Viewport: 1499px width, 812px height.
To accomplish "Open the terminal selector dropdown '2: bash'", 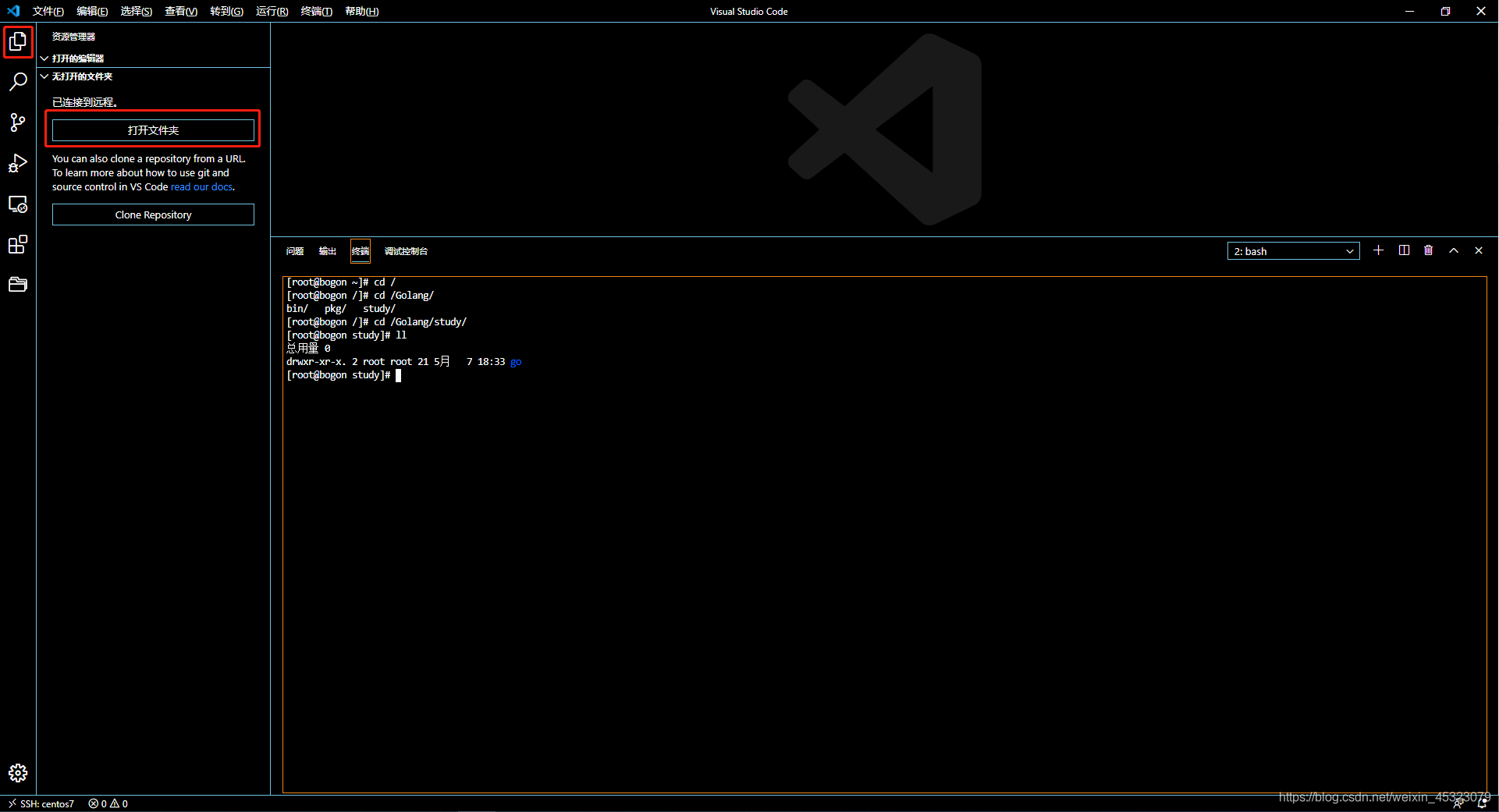I will (x=1293, y=251).
